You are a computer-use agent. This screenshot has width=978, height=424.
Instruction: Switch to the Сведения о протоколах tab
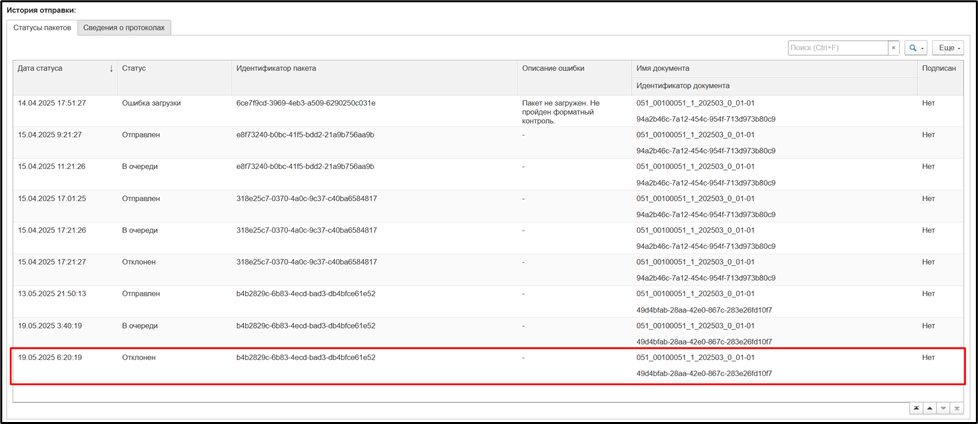124,28
